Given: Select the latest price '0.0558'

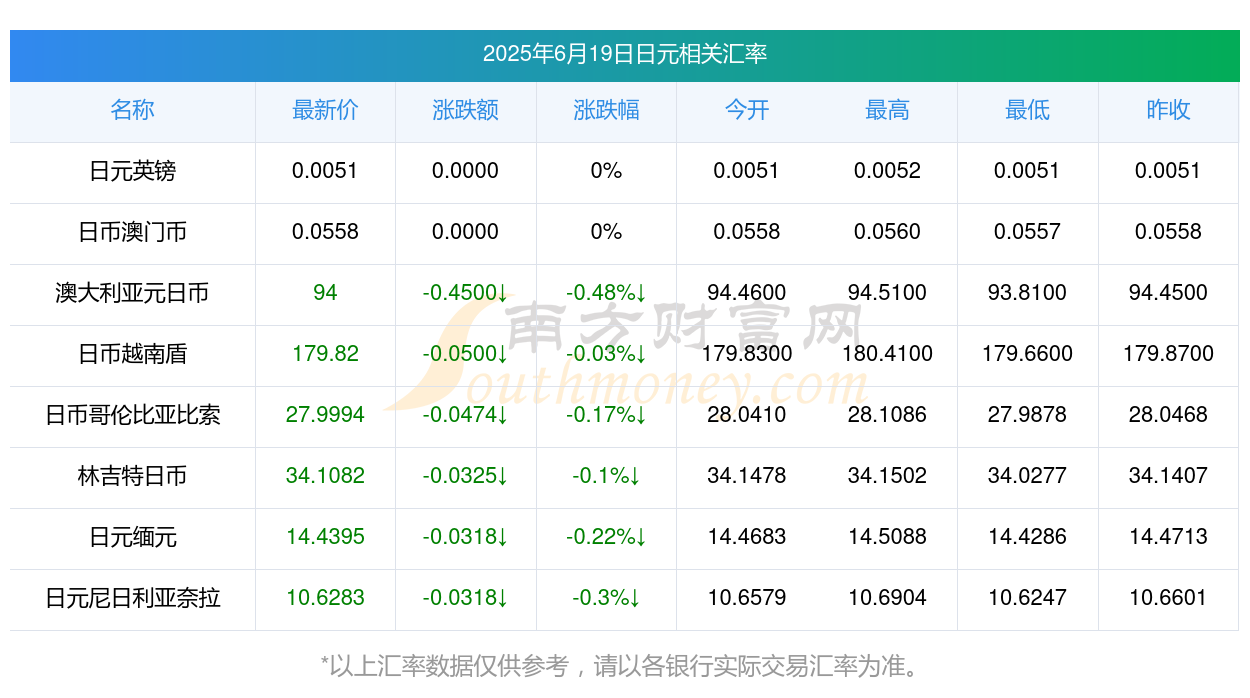Looking at the screenshot, I should (325, 232).
